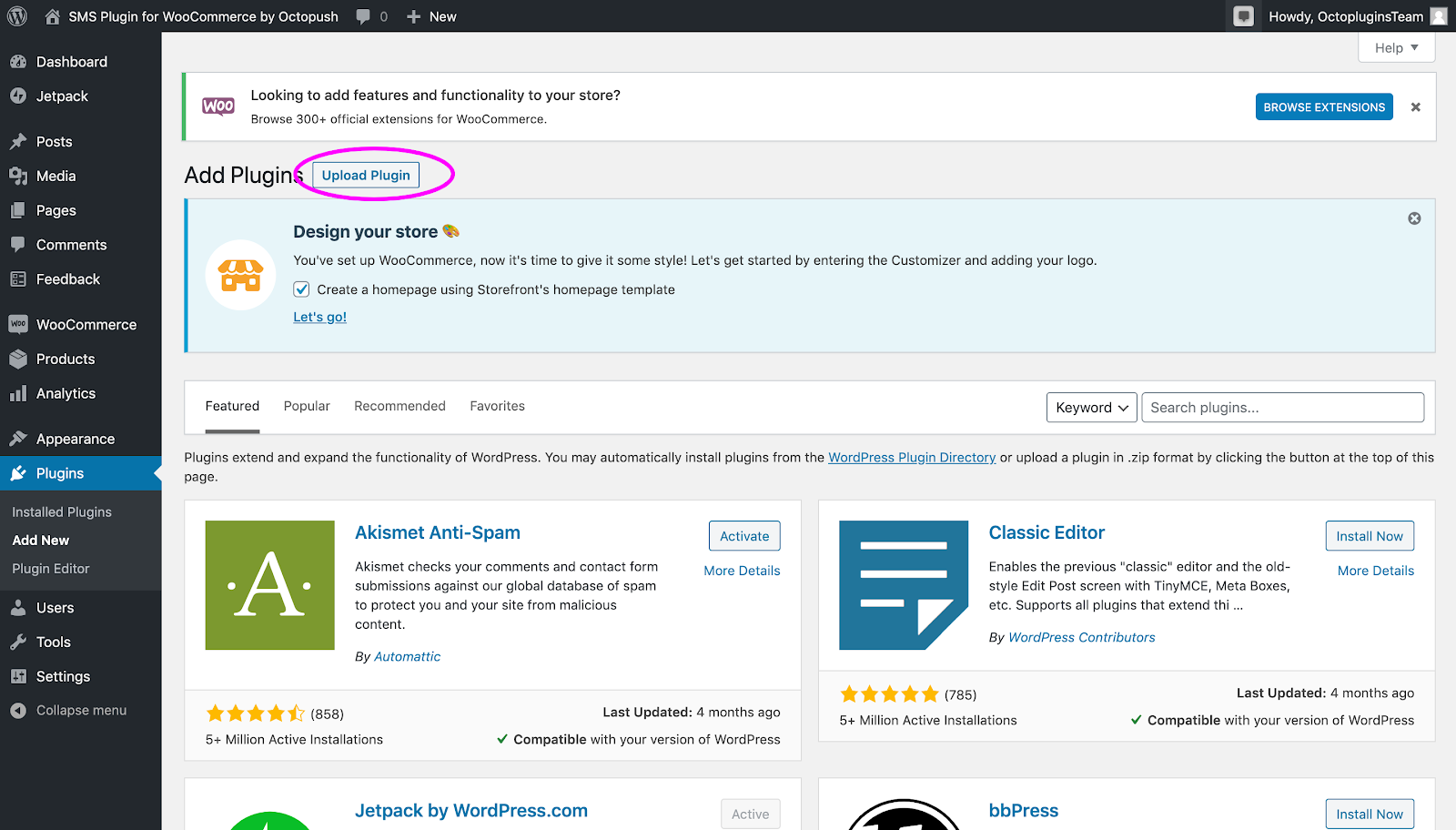Open the bbPress title link
The height and width of the screenshot is (830, 1456).
click(1024, 810)
